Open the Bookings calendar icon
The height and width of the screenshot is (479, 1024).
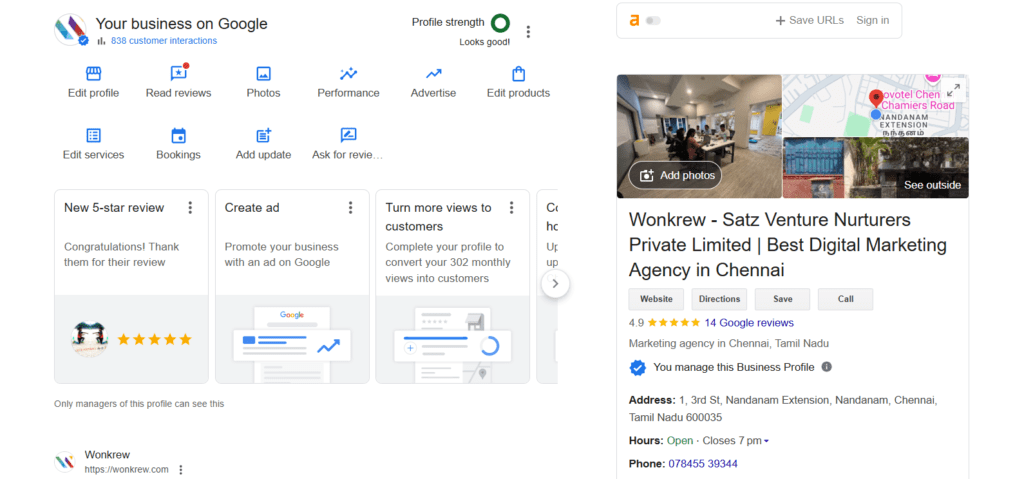178,135
